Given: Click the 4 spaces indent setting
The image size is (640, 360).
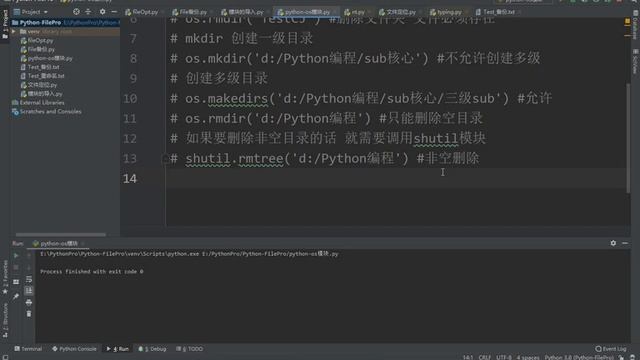Looking at the screenshot, I should 528,357.
